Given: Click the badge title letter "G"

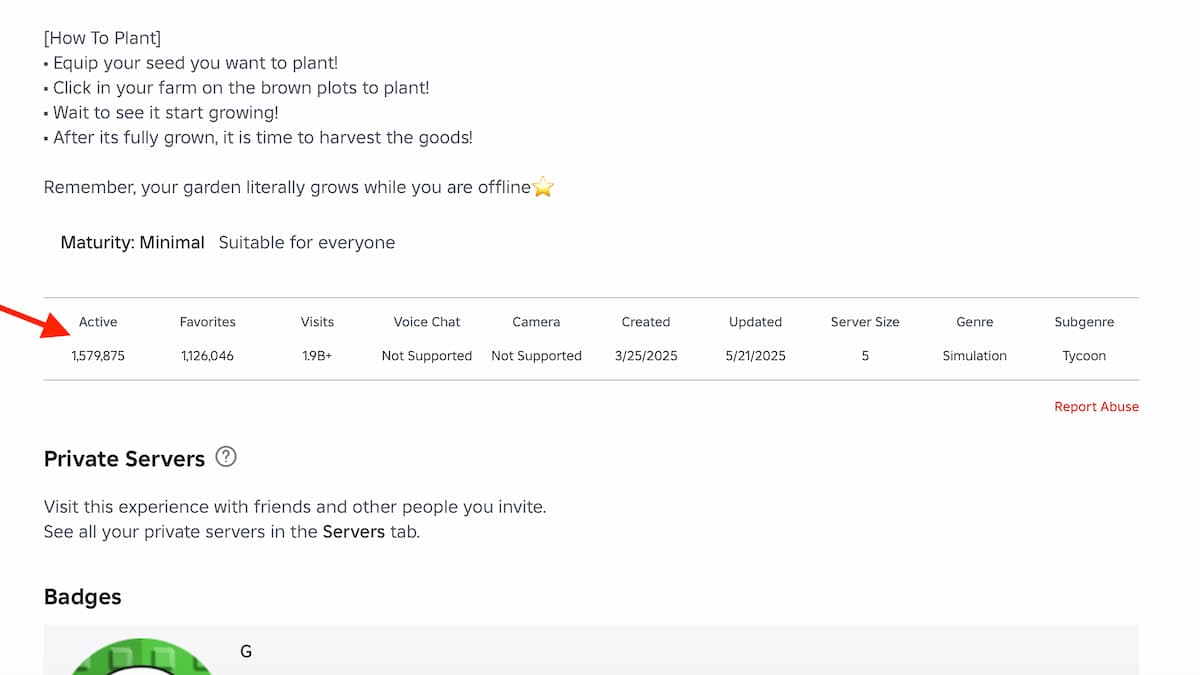Looking at the screenshot, I should 246,652.
